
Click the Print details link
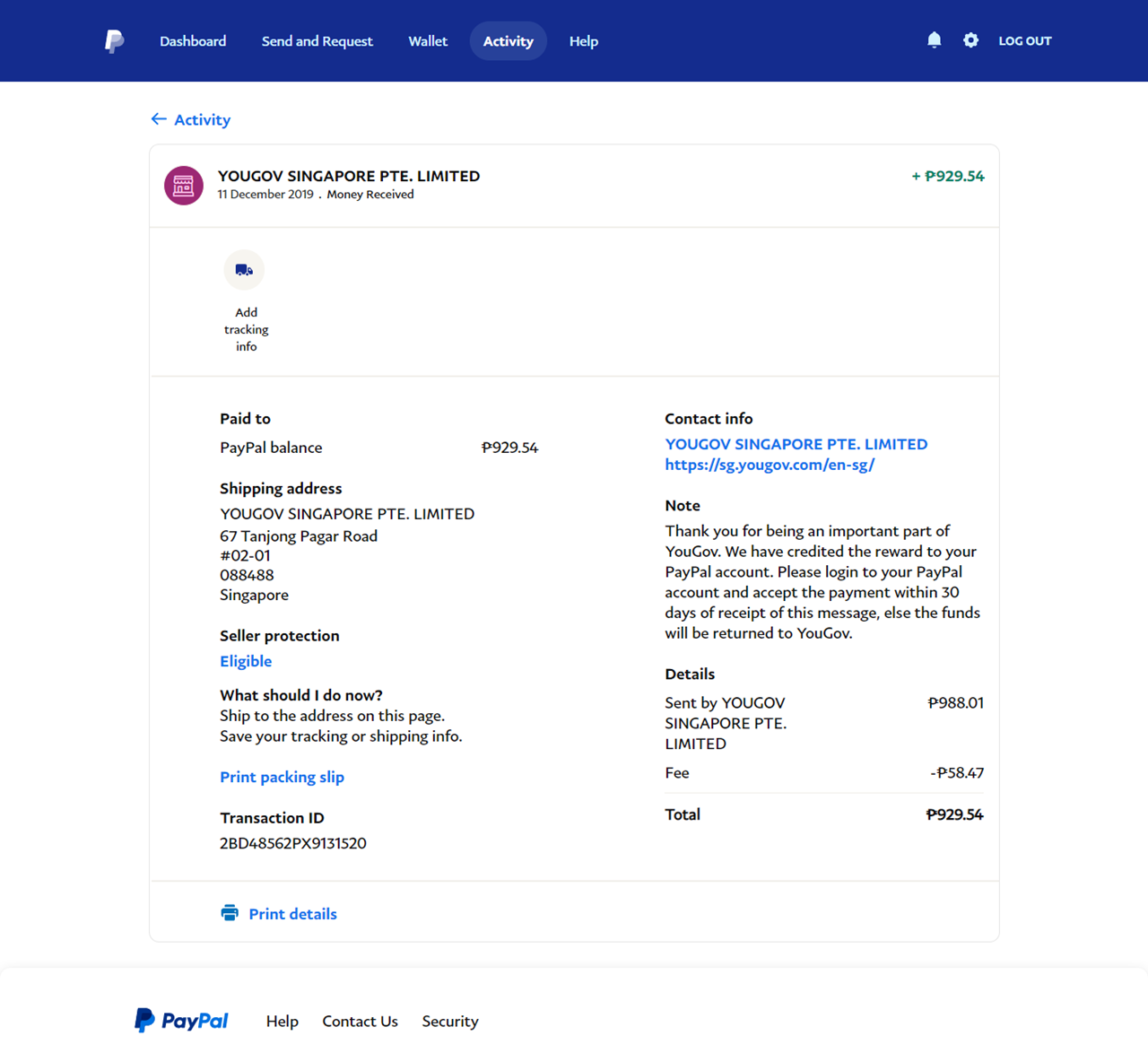pos(292,914)
